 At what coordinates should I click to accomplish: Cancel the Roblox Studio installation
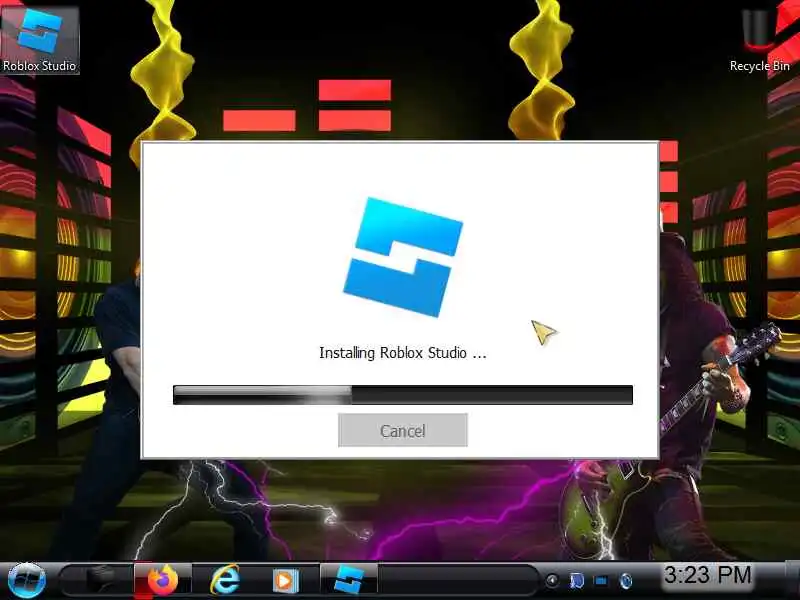403,430
